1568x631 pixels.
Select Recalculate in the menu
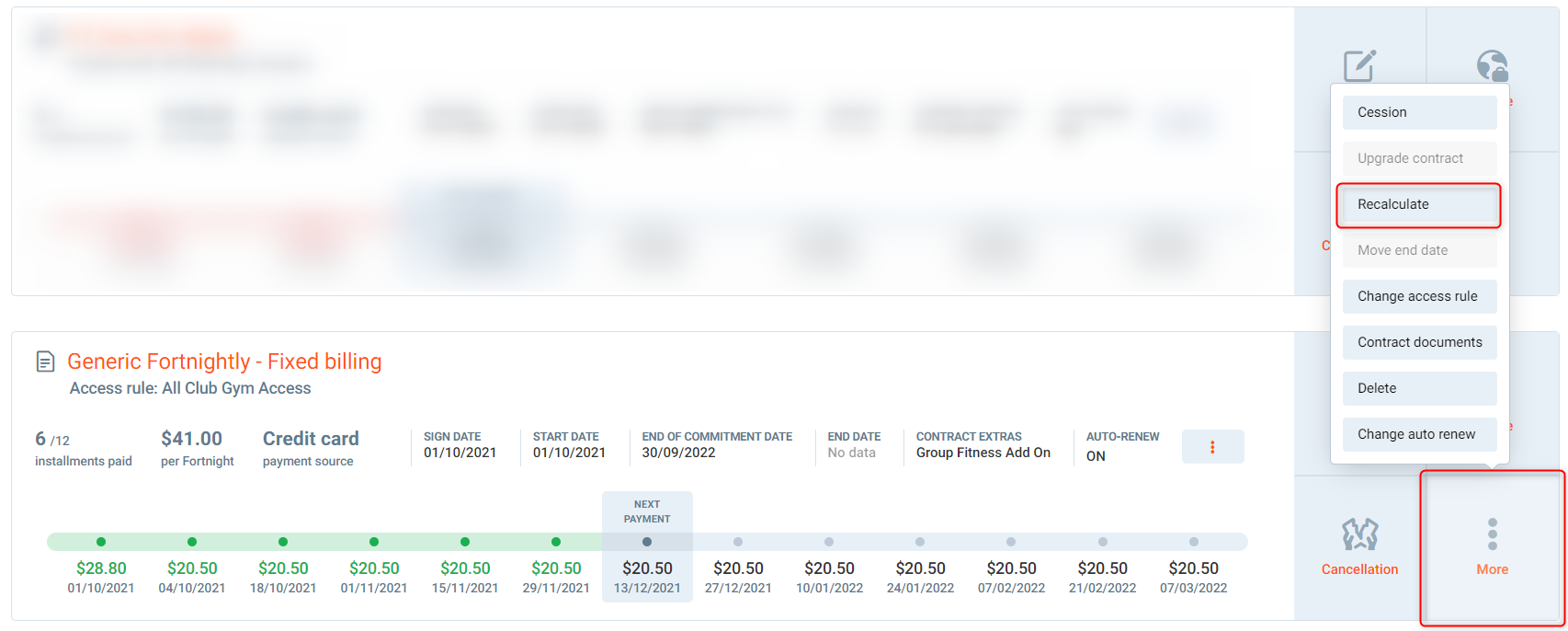(1419, 204)
